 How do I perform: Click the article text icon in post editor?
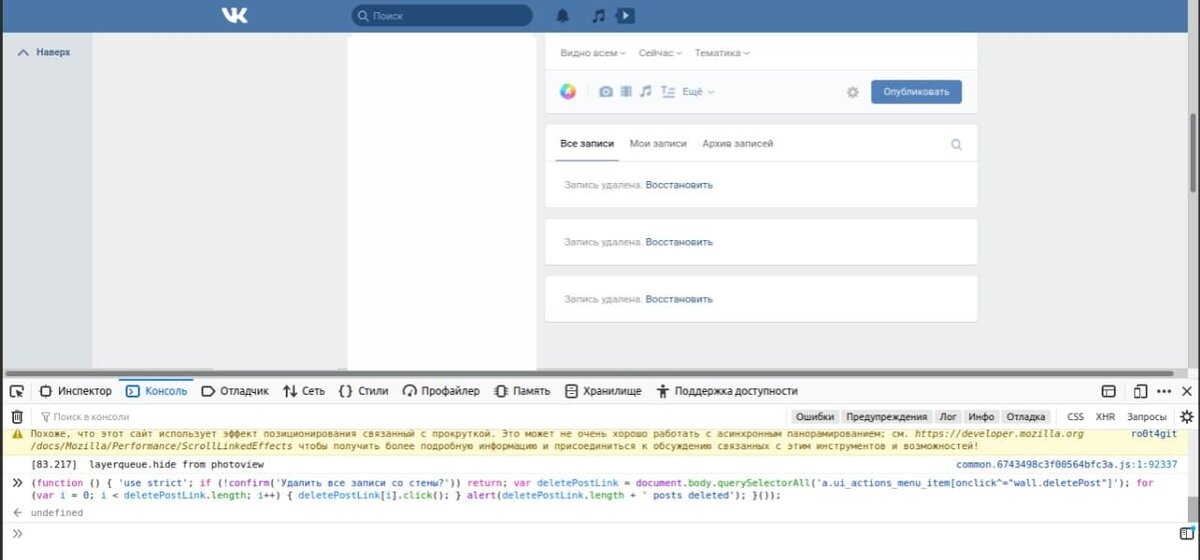(668, 92)
